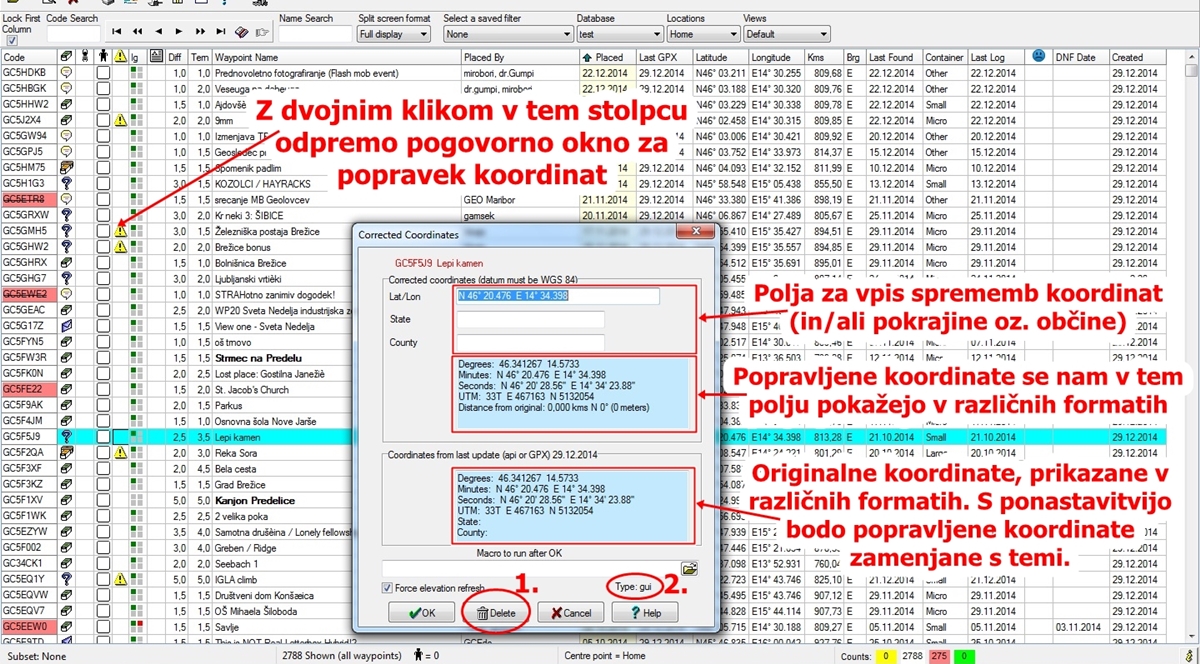The width and height of the screenshot is (1200, 664).
Task: Click the cache type icon for GC5G17Z
Action: pyautogui.click(x=66, y=325)
